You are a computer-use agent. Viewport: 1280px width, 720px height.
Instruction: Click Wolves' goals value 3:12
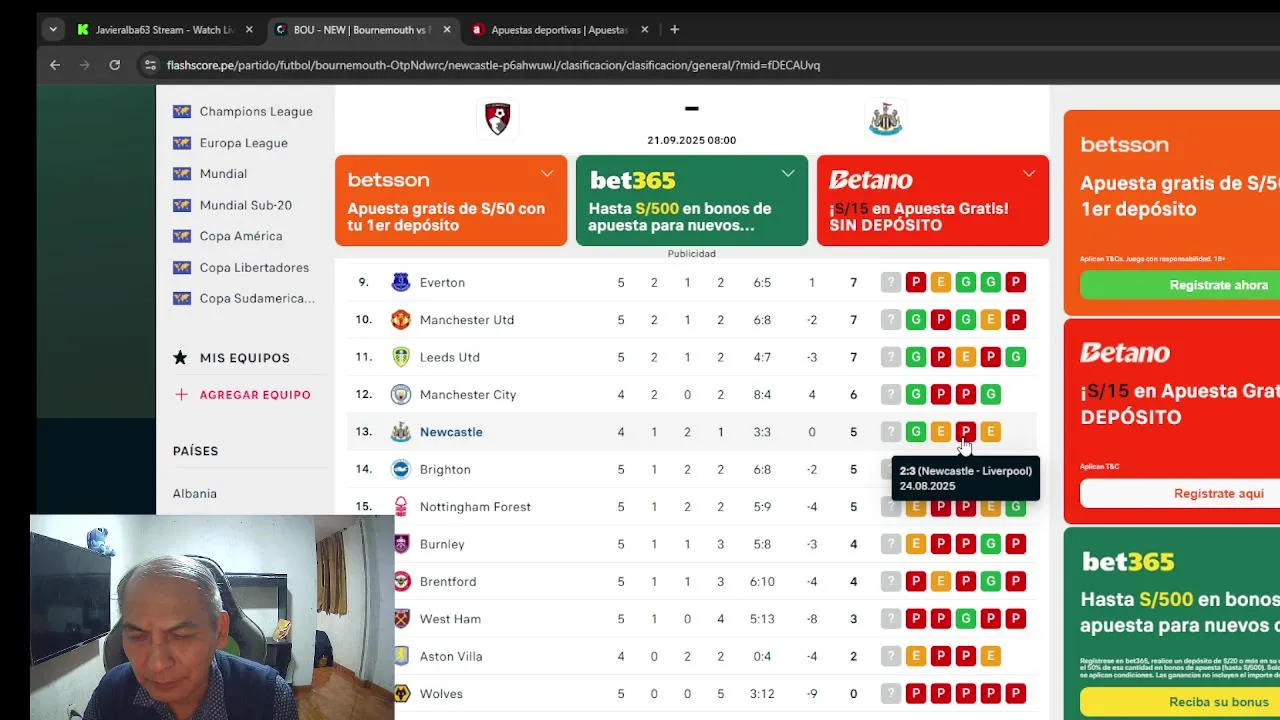point(762,693)
